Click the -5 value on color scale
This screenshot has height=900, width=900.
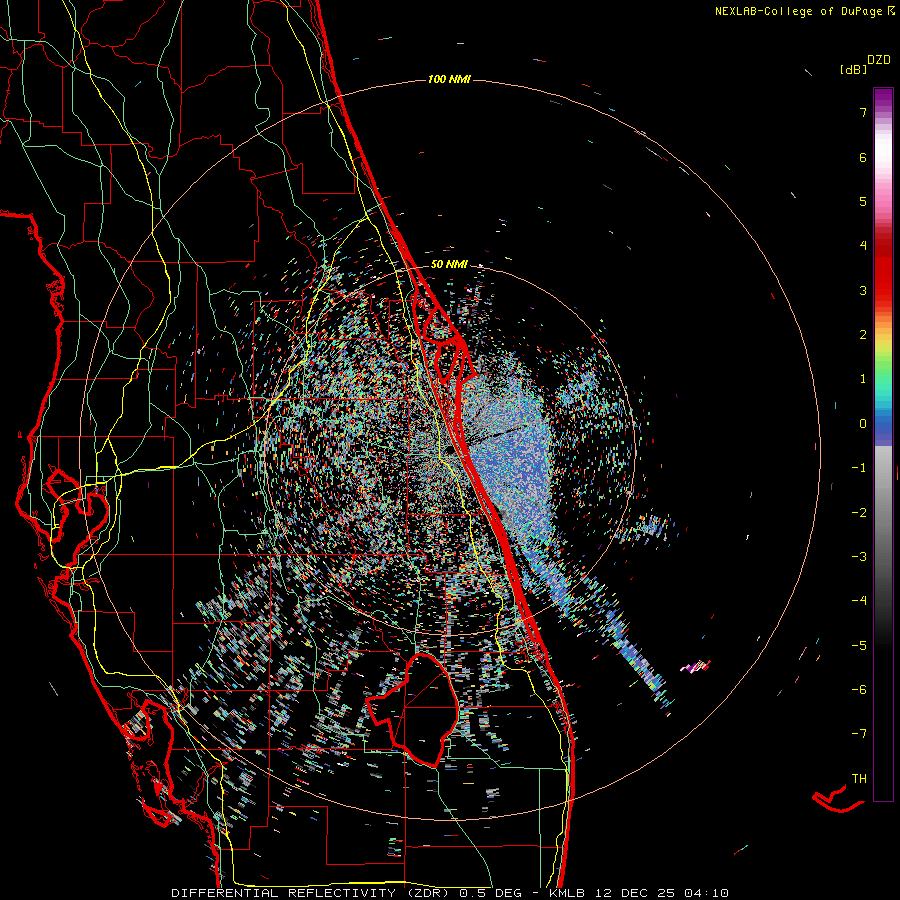(x=859, y=646)
